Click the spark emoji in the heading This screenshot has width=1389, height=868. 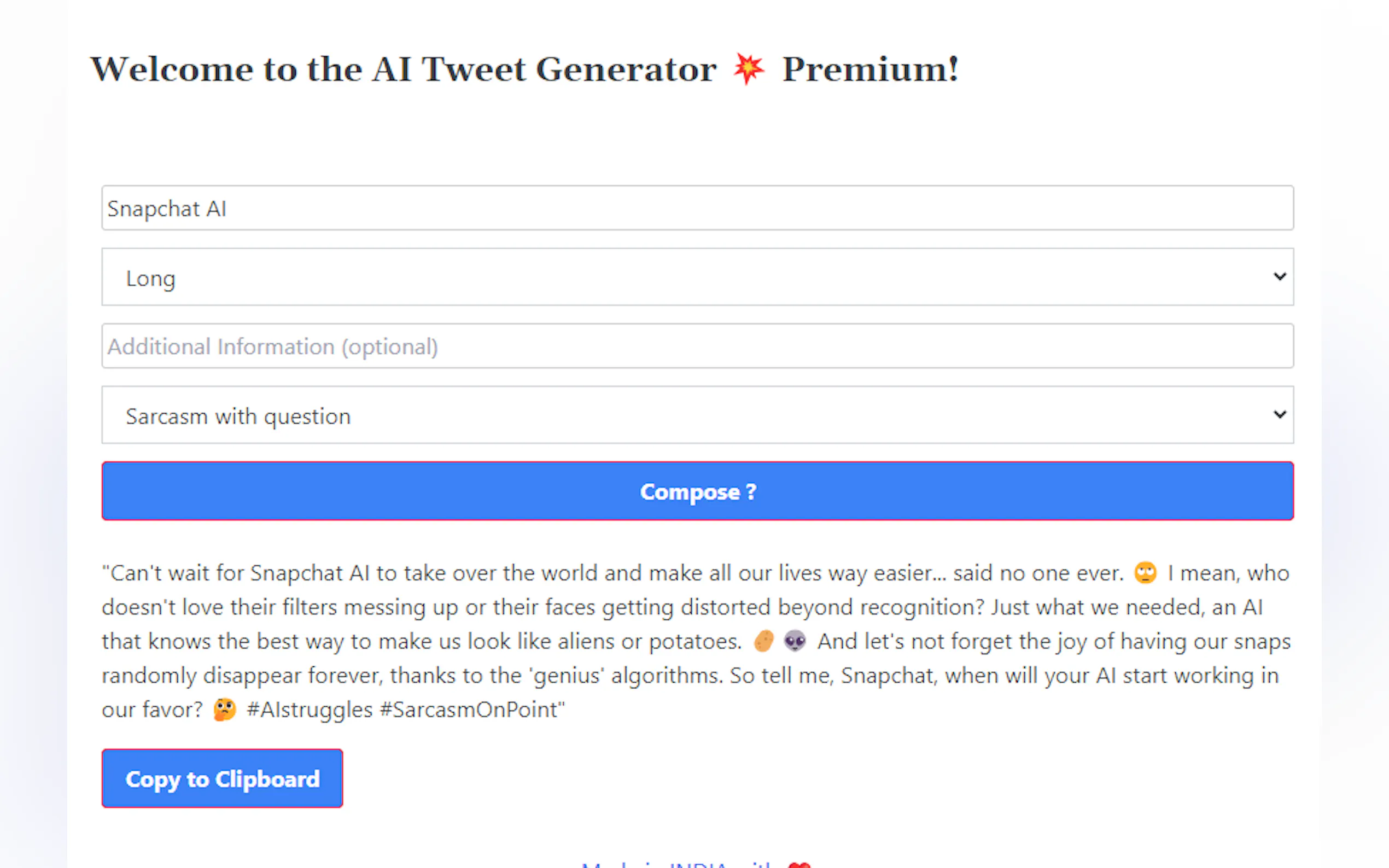click(x=749, y=69)
